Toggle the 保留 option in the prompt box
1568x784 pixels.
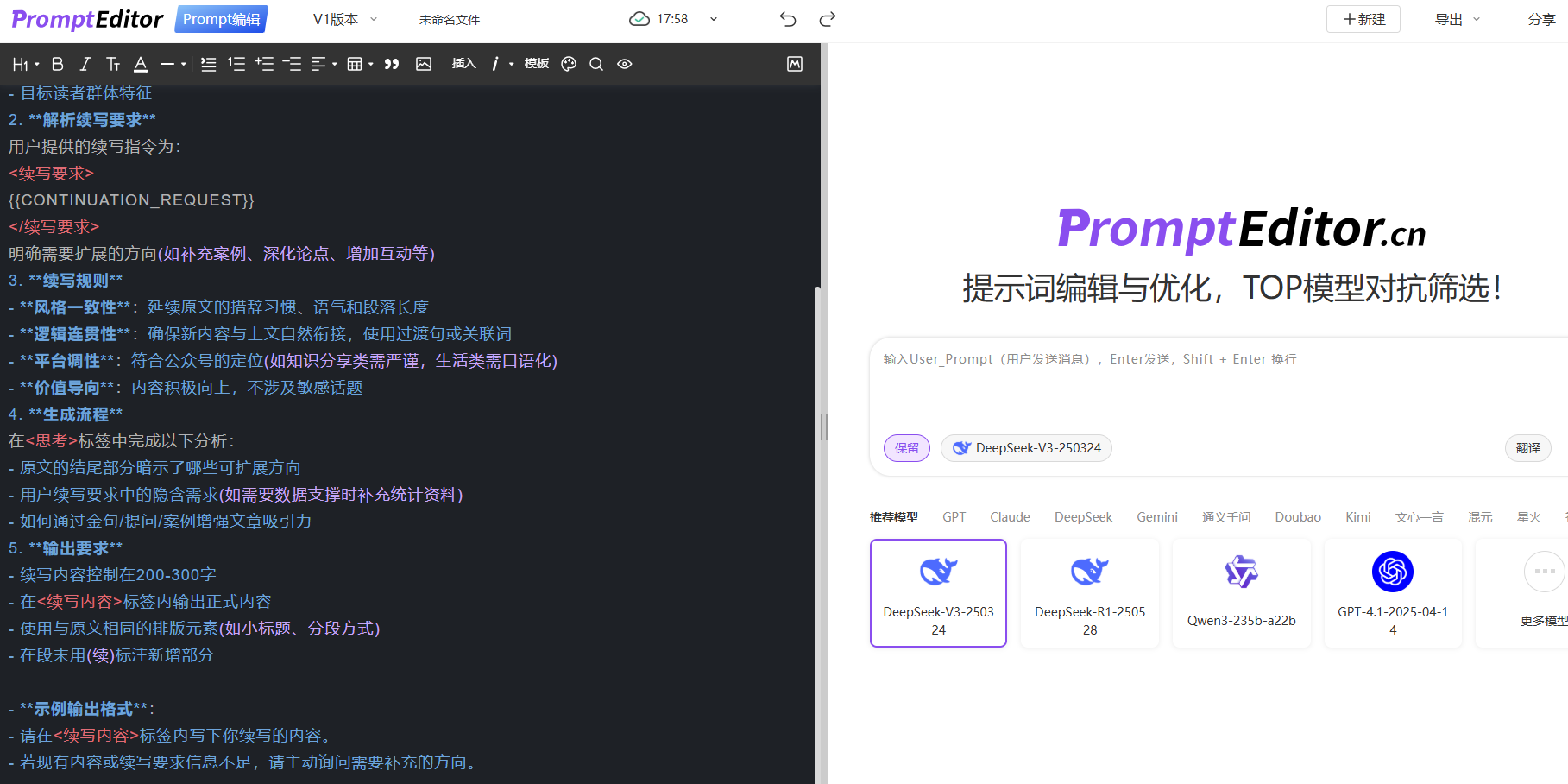click(x=906, y=448)
